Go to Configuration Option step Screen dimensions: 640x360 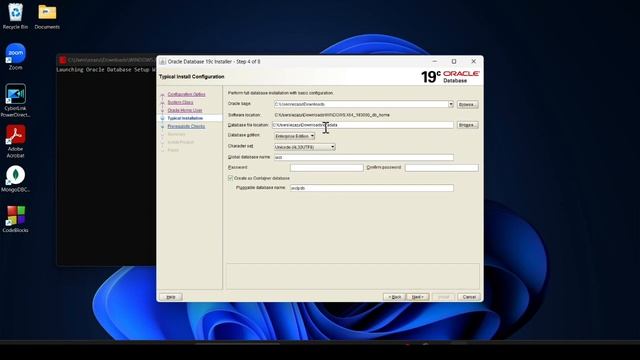pyautogui.click(x=186, y=94)
